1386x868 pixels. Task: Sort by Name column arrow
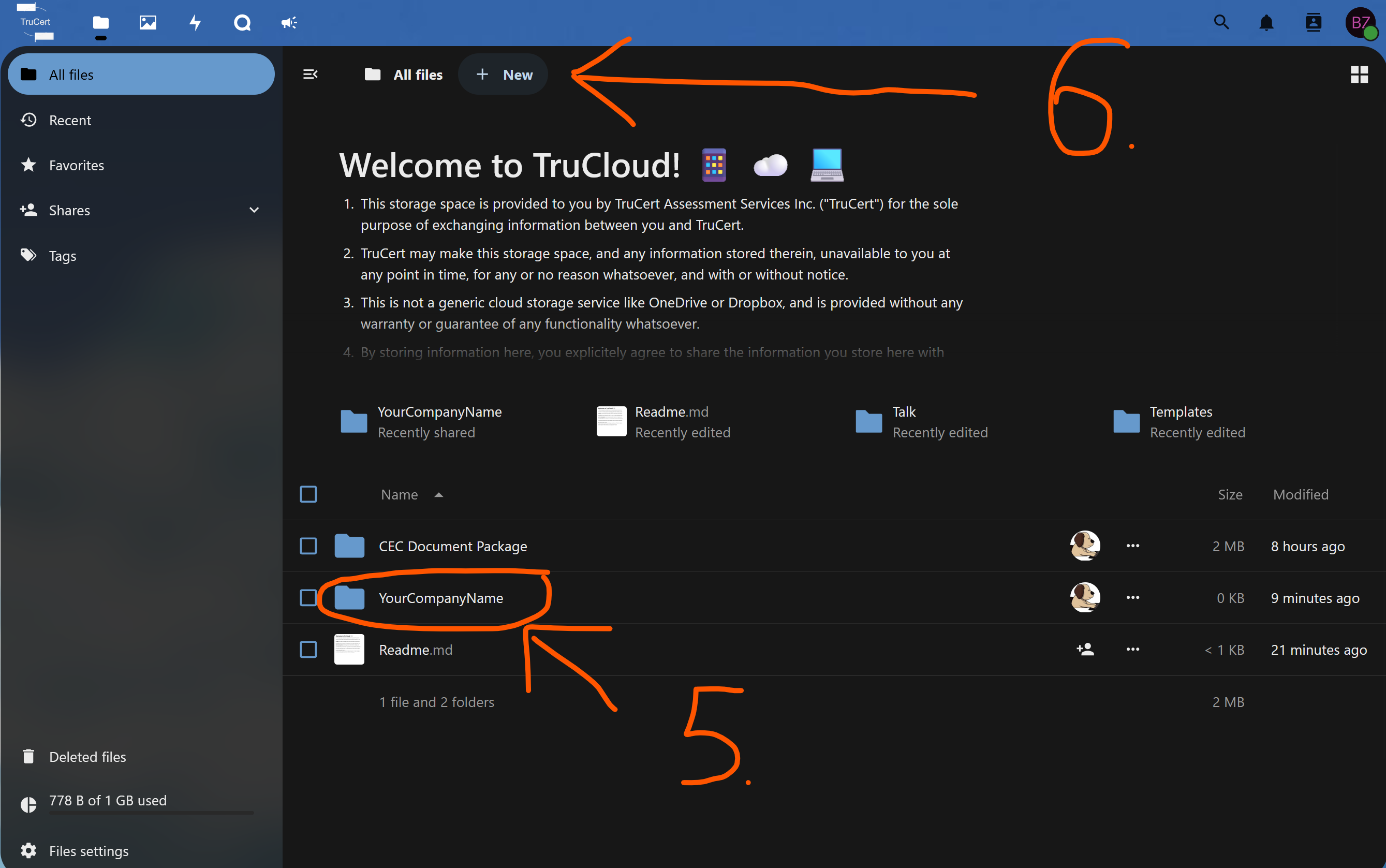[438, 495]
